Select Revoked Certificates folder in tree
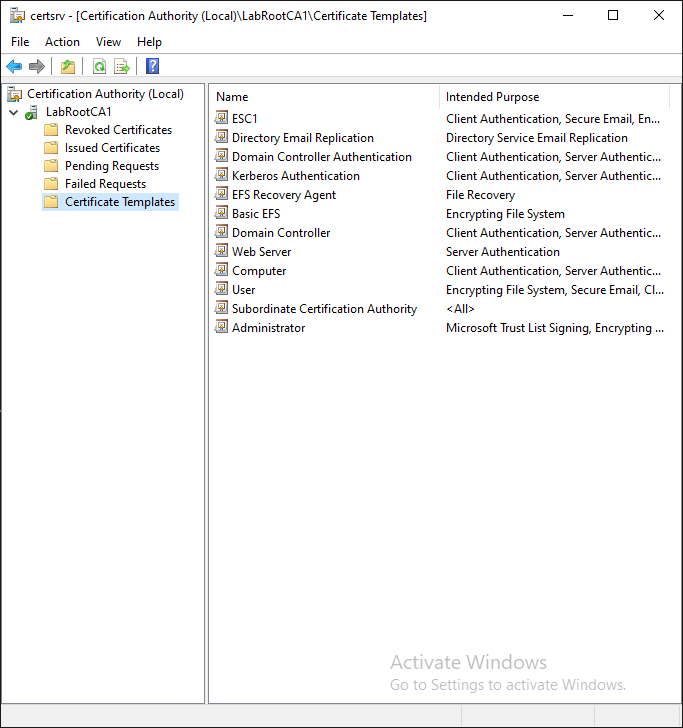 click(x=118, y=130)
